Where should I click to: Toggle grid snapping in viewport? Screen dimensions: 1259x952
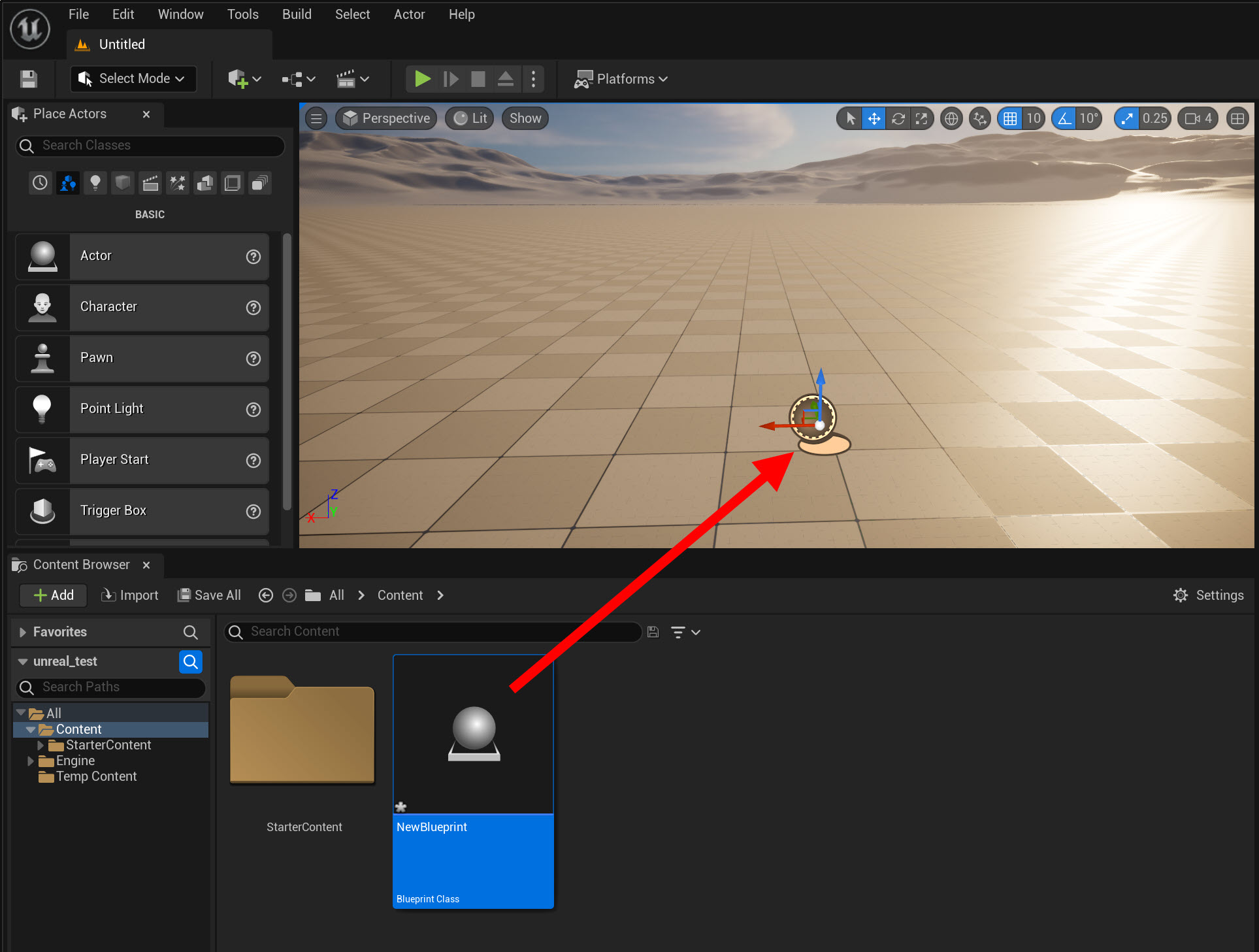(1010, 118)
